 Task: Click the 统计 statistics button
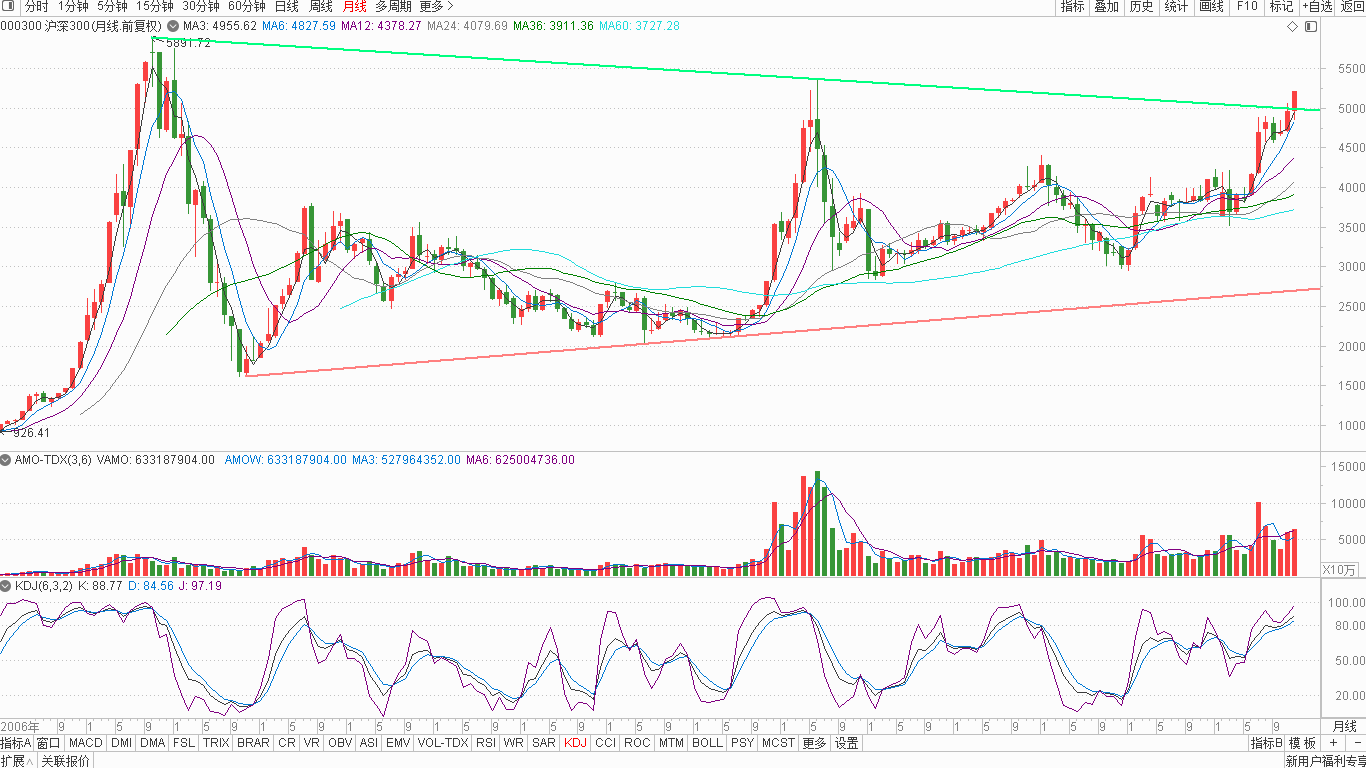(1176, 6)
